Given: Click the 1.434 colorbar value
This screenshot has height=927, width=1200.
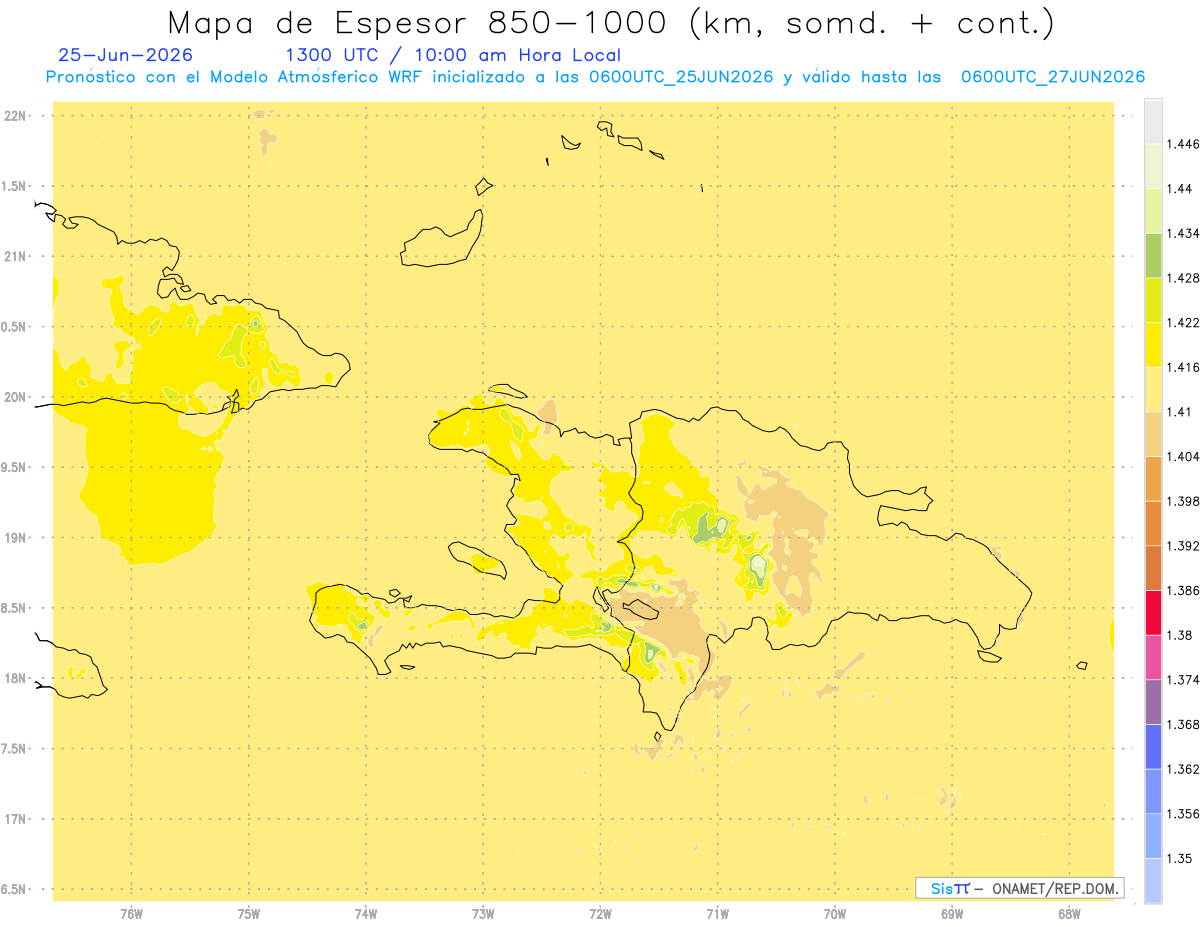Looking at the screenshot, I should (x=1184, y=233).
